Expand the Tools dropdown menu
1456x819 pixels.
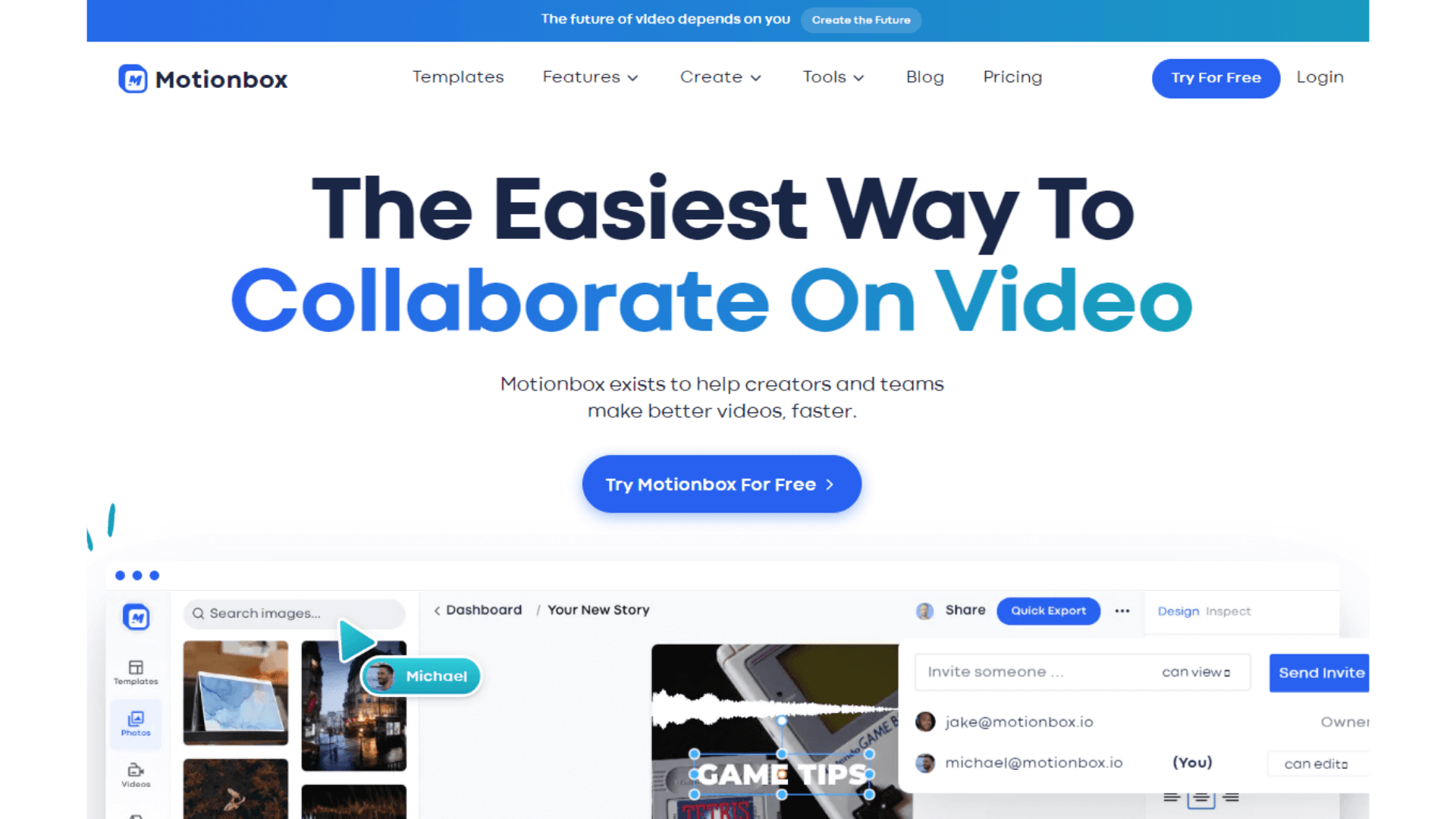click(x=831, y=77)
